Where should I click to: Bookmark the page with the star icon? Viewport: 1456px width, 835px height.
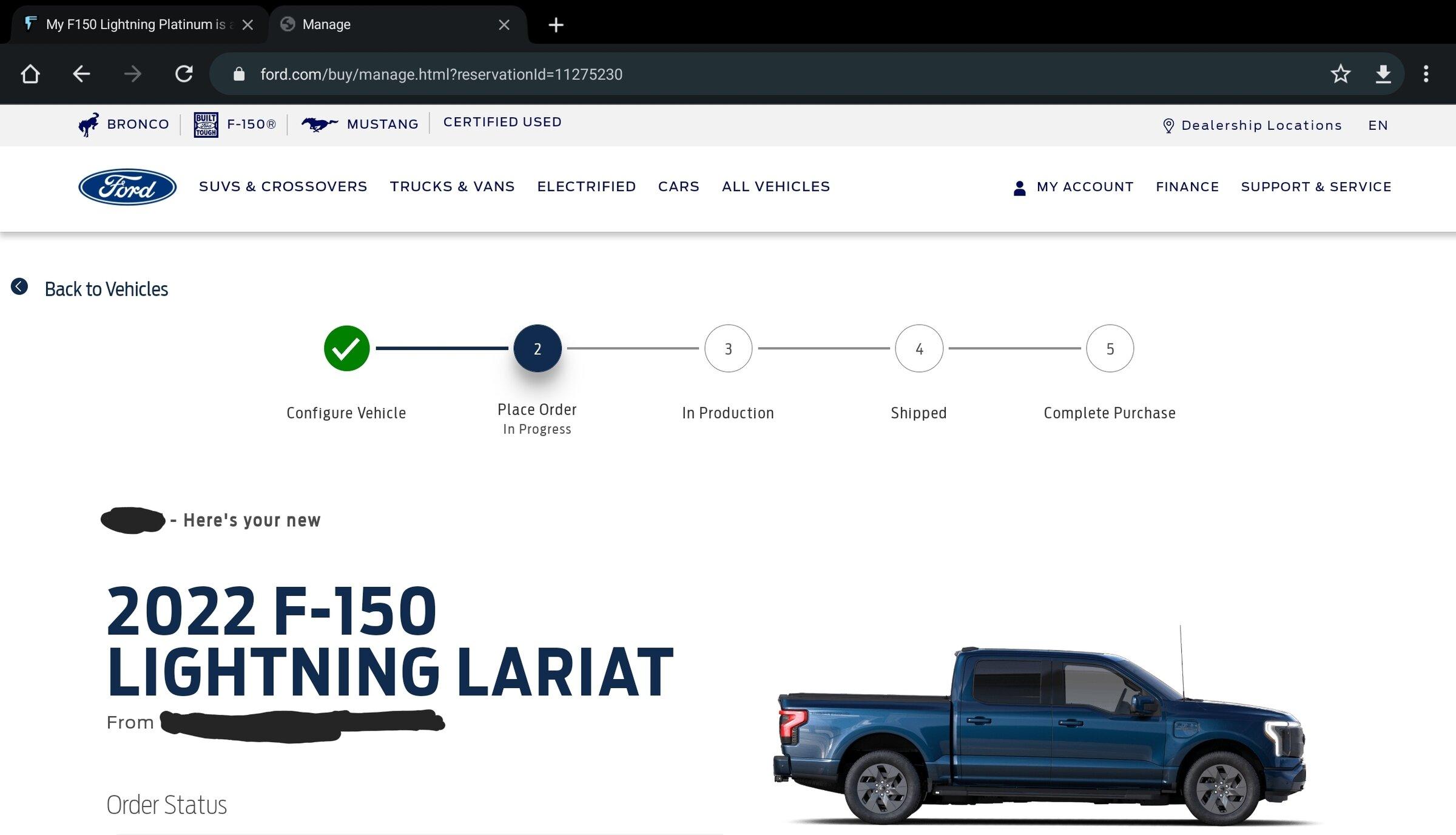pos(1340,74)
